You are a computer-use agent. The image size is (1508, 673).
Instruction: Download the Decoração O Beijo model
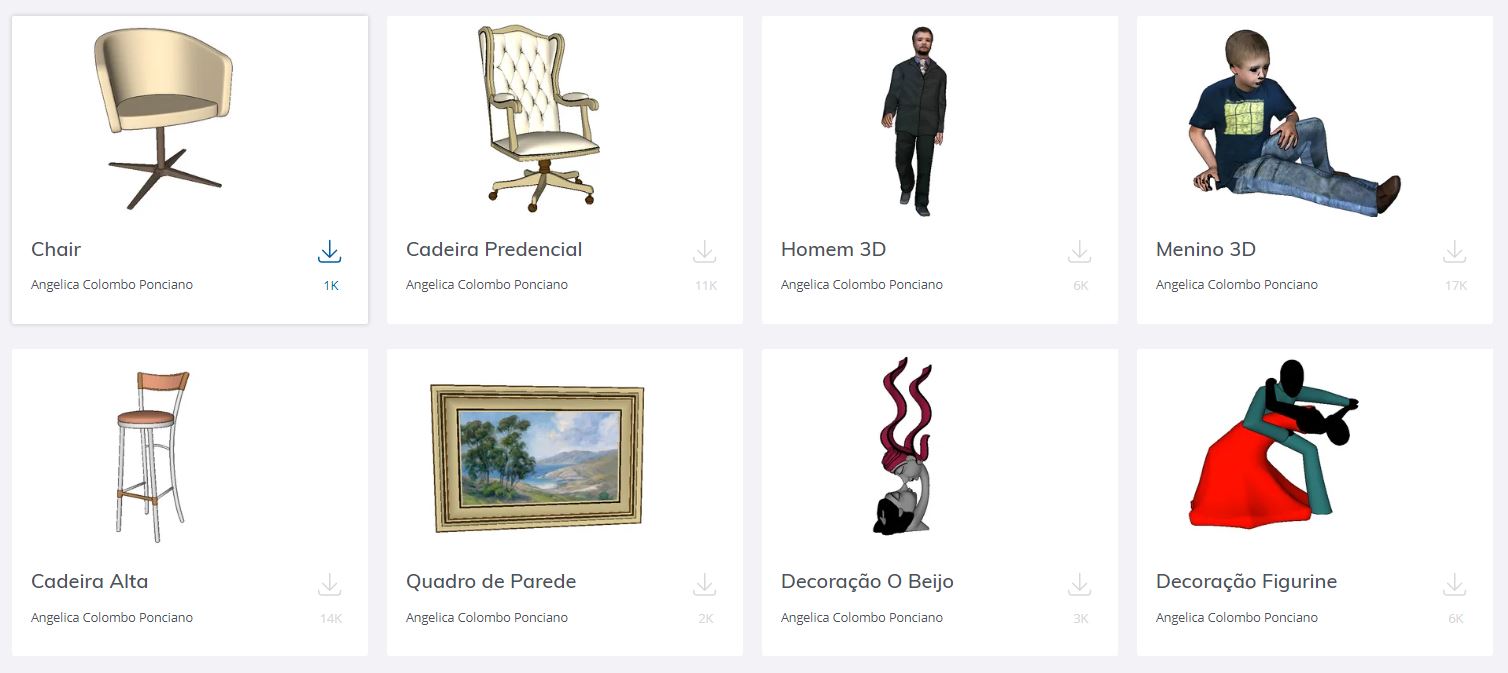point(1080,585)
